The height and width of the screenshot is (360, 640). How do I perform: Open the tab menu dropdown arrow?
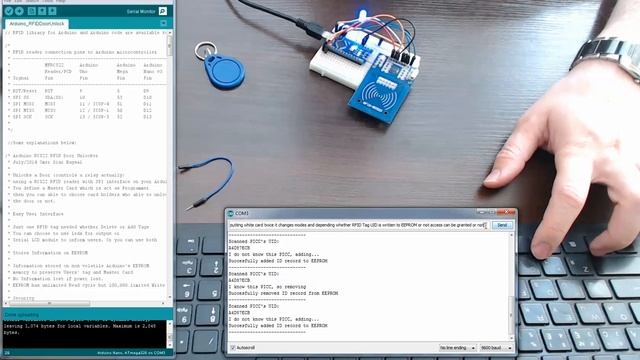tap(163, 23)
